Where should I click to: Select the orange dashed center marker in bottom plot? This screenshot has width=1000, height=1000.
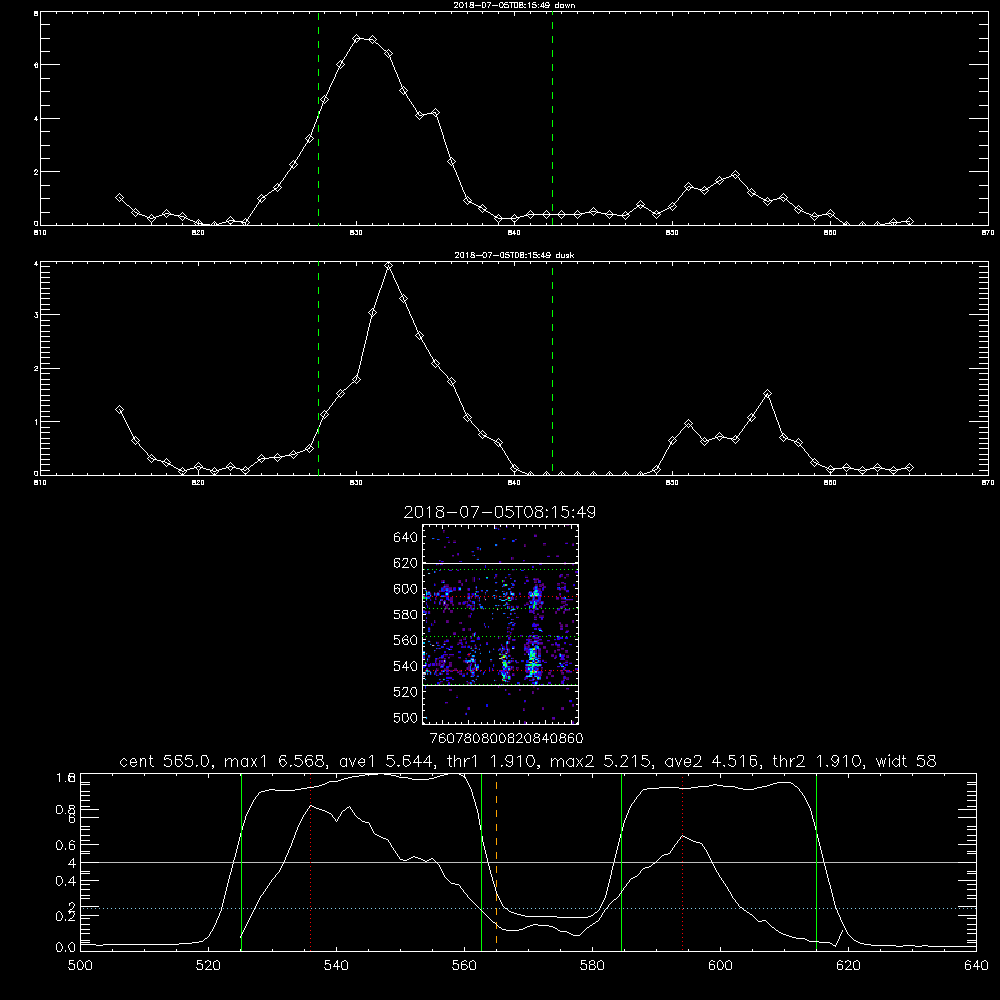[x=496, y=862]
